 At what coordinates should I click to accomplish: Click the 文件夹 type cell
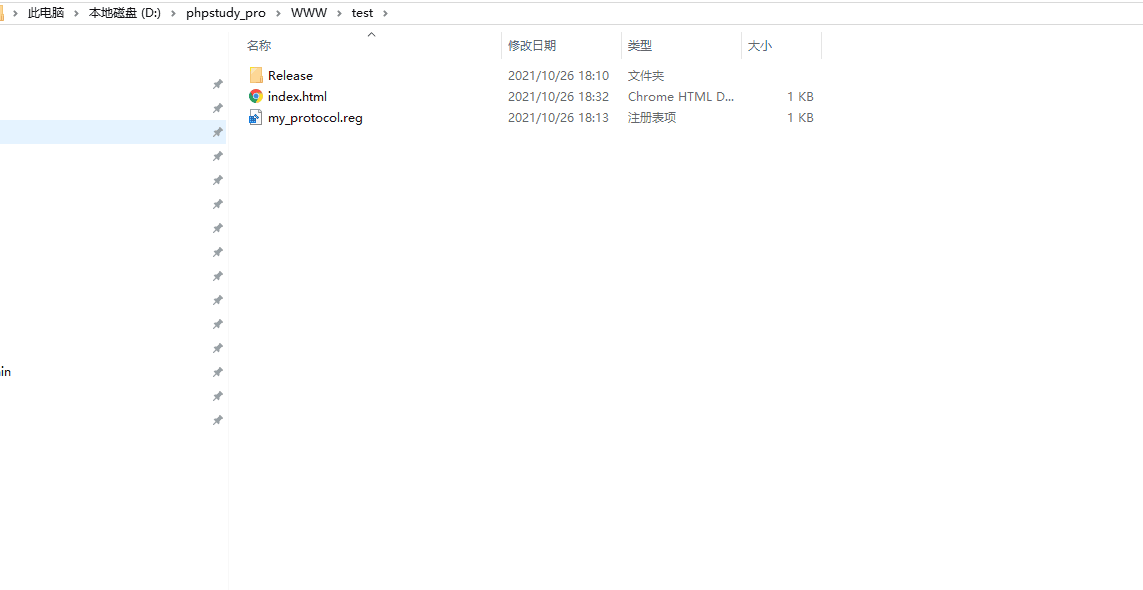coord(646,75)
